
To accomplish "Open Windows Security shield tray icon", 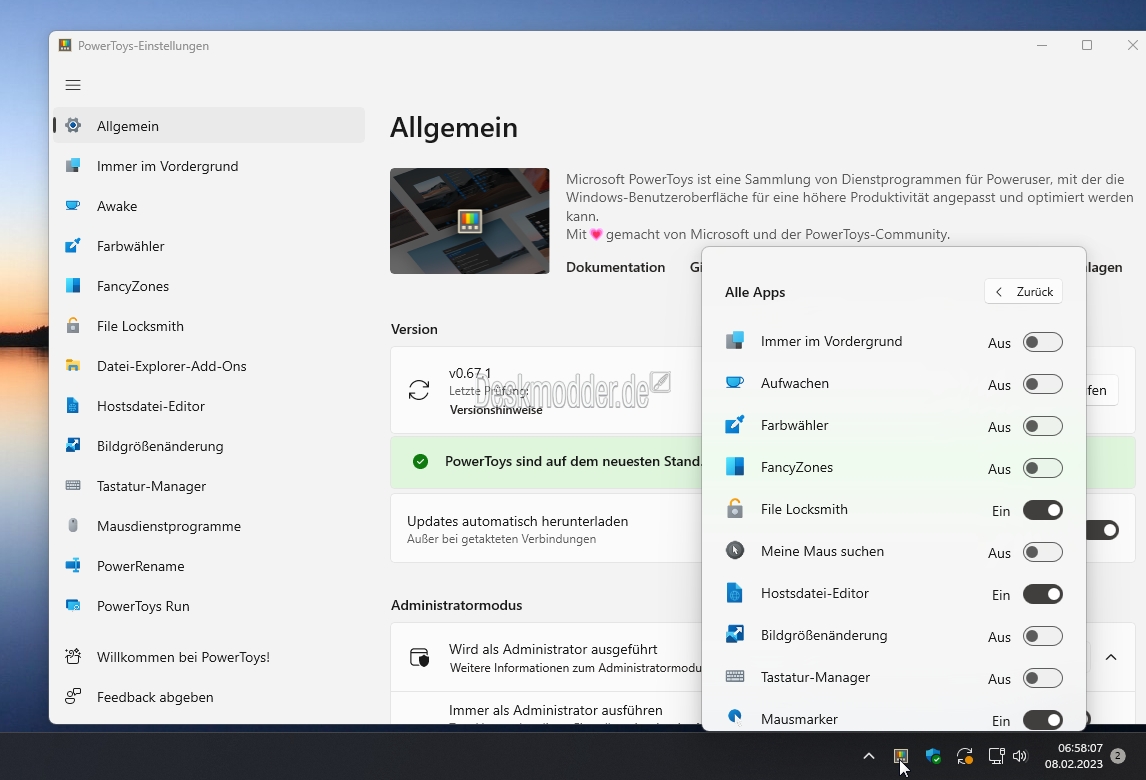I will 933,756.
